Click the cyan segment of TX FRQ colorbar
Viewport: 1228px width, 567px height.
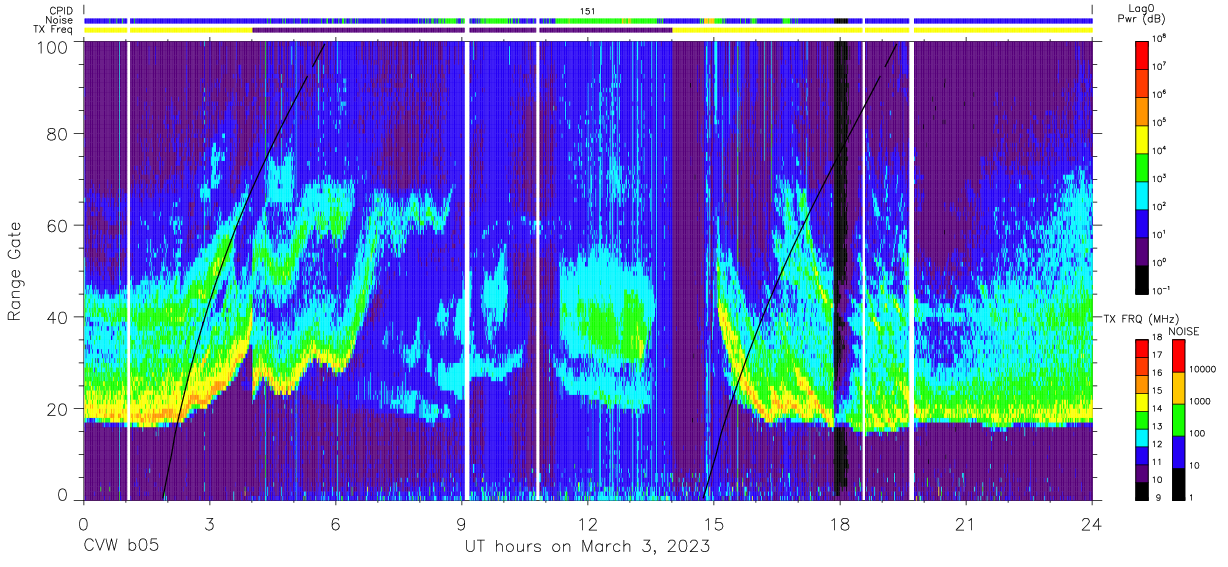(1142, 437)
